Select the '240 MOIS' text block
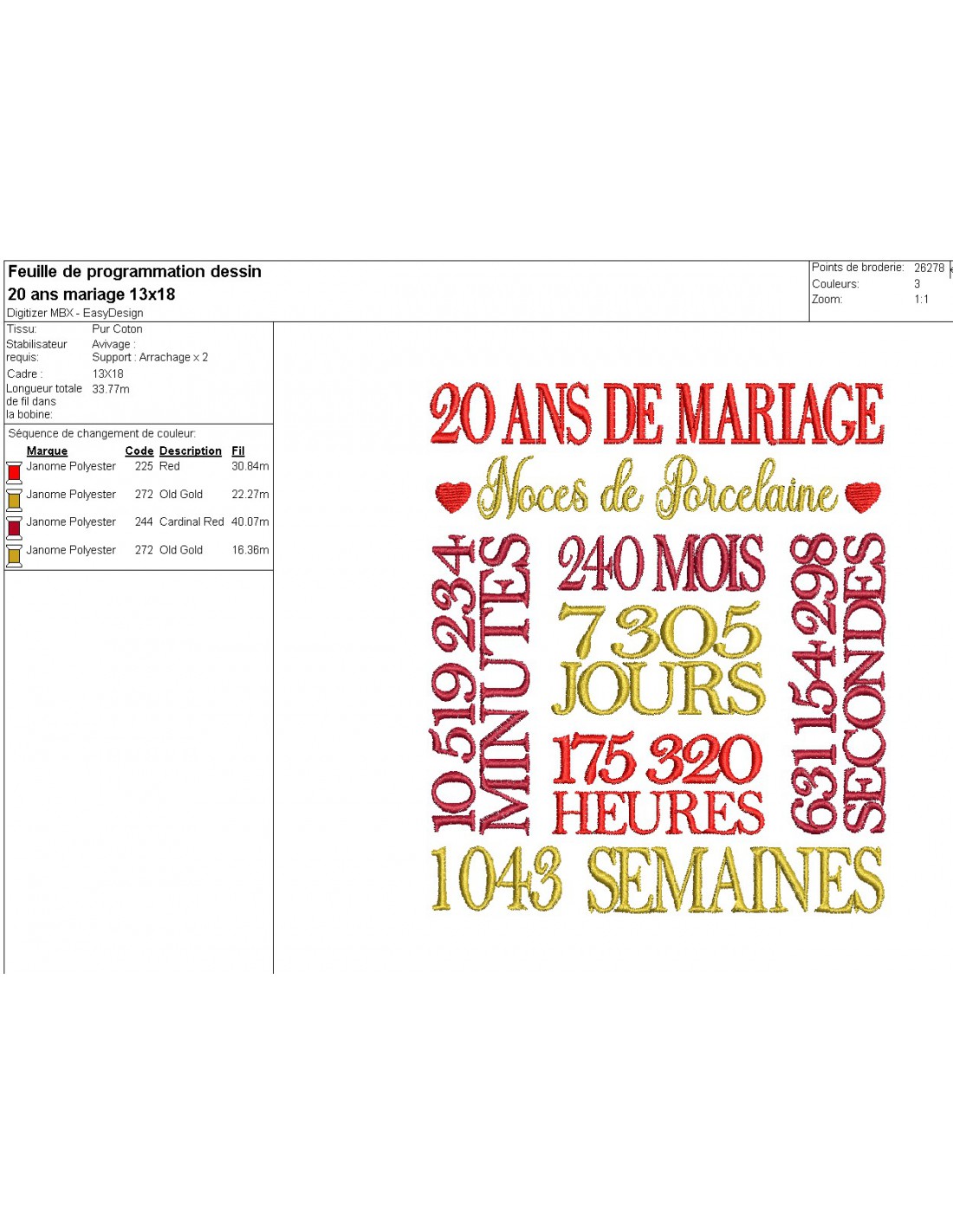 point(660,563)
